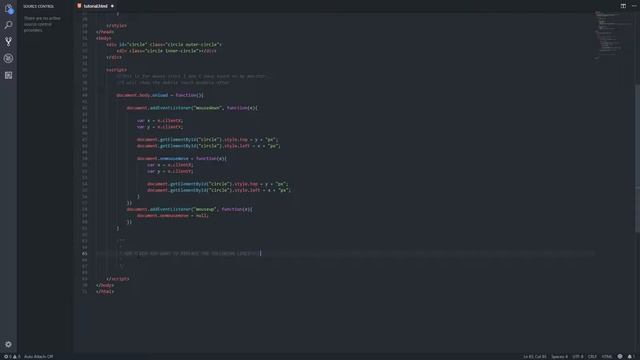Switch to the tutorial.html tab
Viewport: 640px width, 360px height.
point(96,6)
